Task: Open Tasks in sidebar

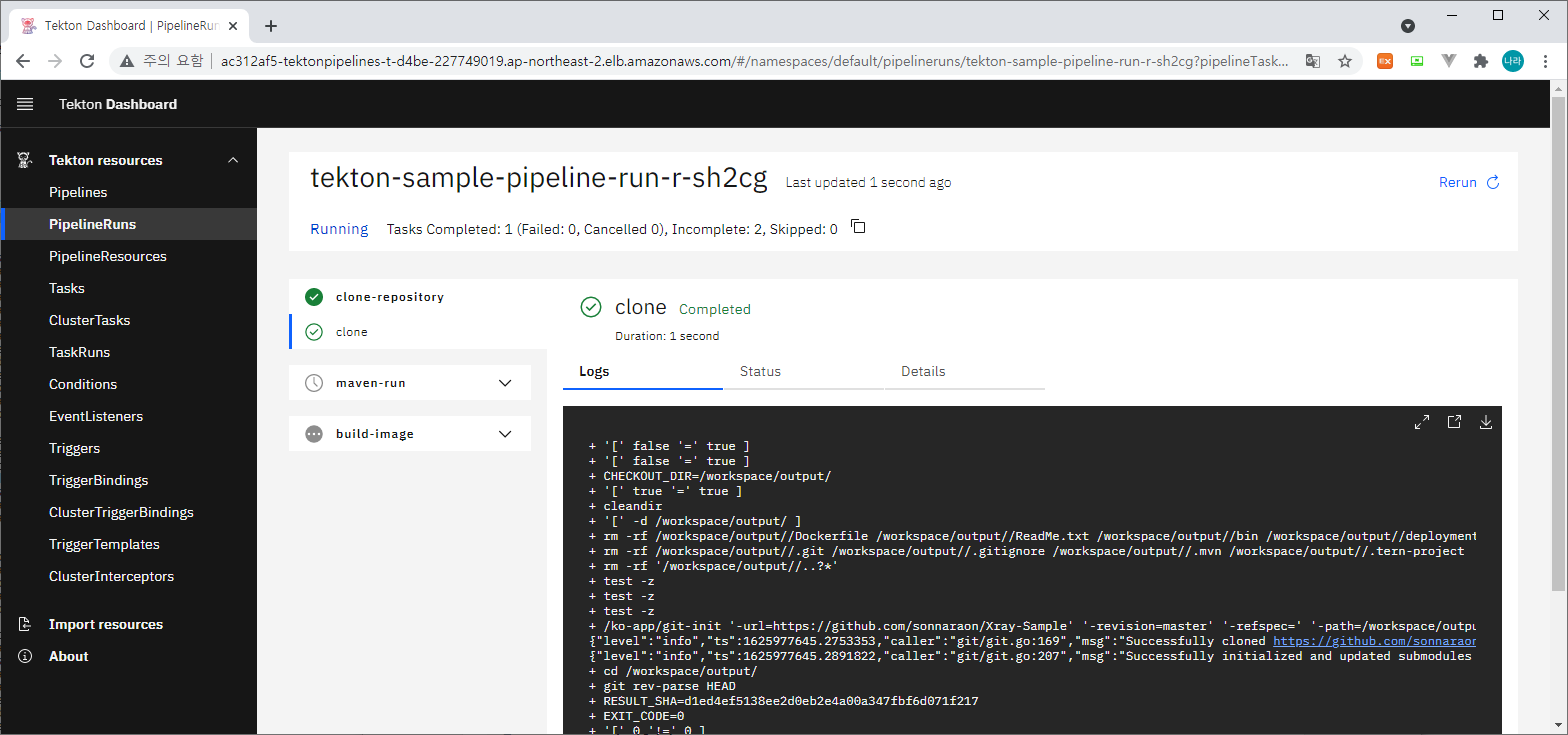Action: click(128, 288)
